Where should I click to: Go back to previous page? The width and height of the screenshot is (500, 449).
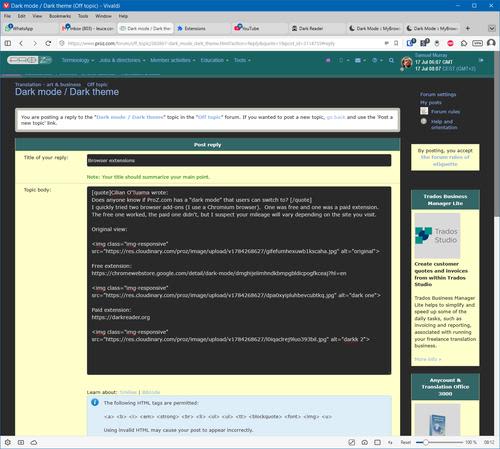(21, 43)
